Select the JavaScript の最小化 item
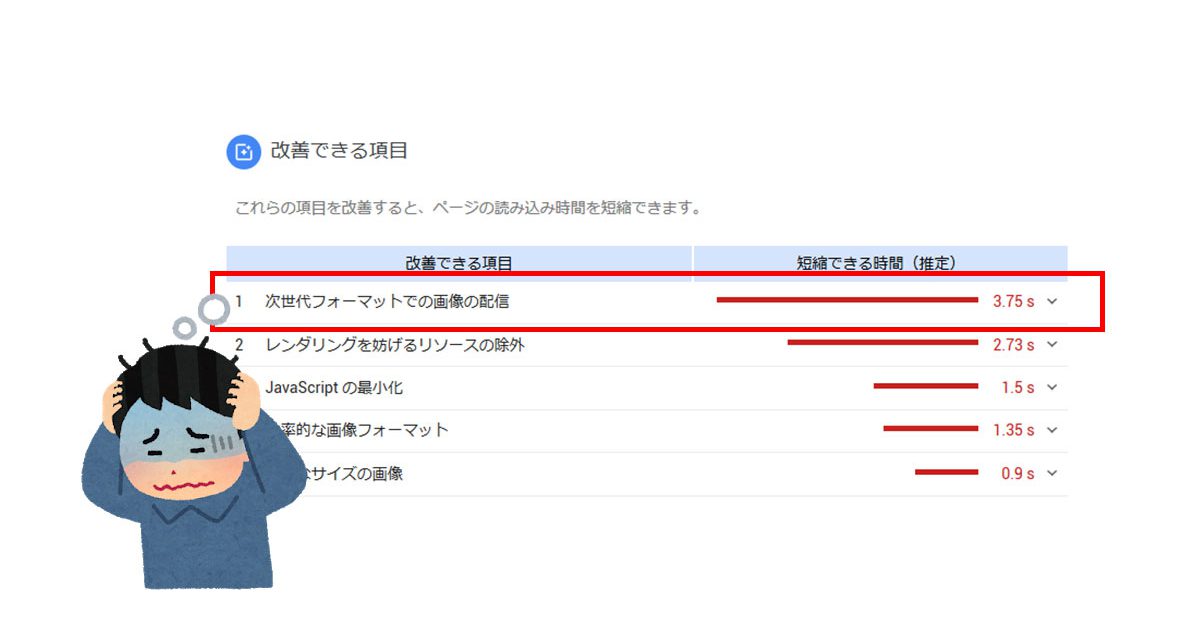1200x630 pixels. click(x=334, y=388)
